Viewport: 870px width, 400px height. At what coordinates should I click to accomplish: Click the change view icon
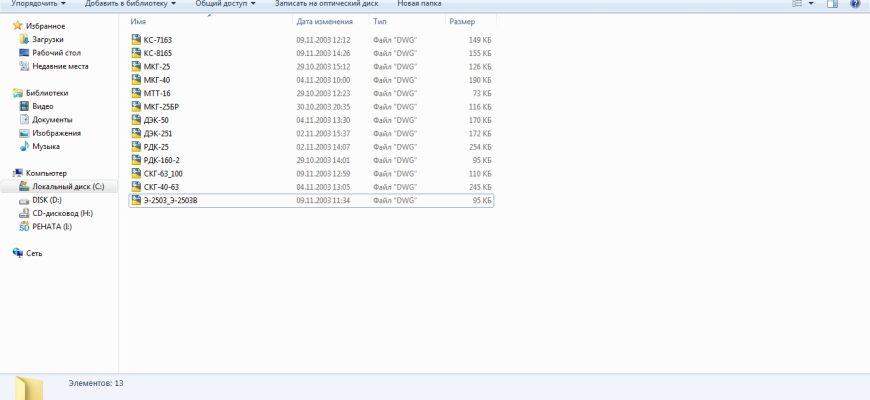[797, 5]
